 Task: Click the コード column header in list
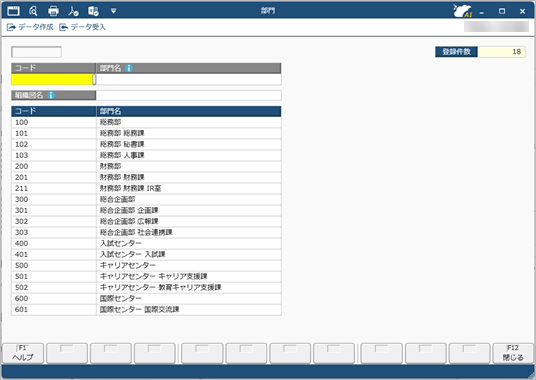pyautogui.click(x=54, y=111)
